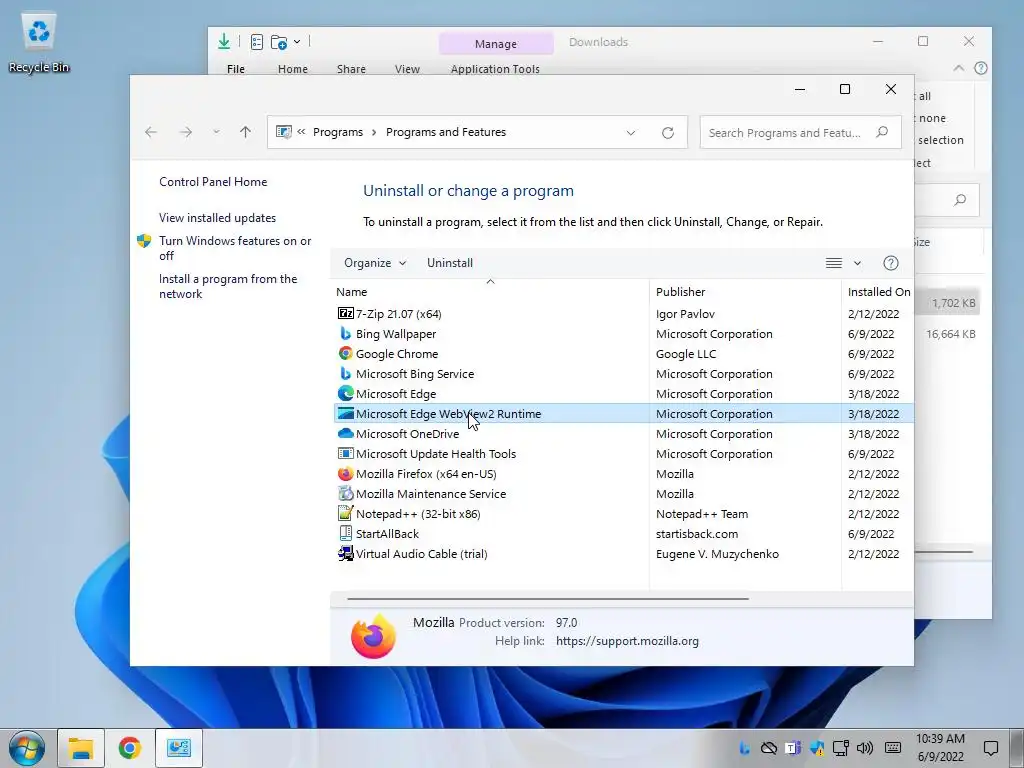Click the Control Panel taskbar button
1024x768 pixels.
pyautogui.click(x=178, y=748)
